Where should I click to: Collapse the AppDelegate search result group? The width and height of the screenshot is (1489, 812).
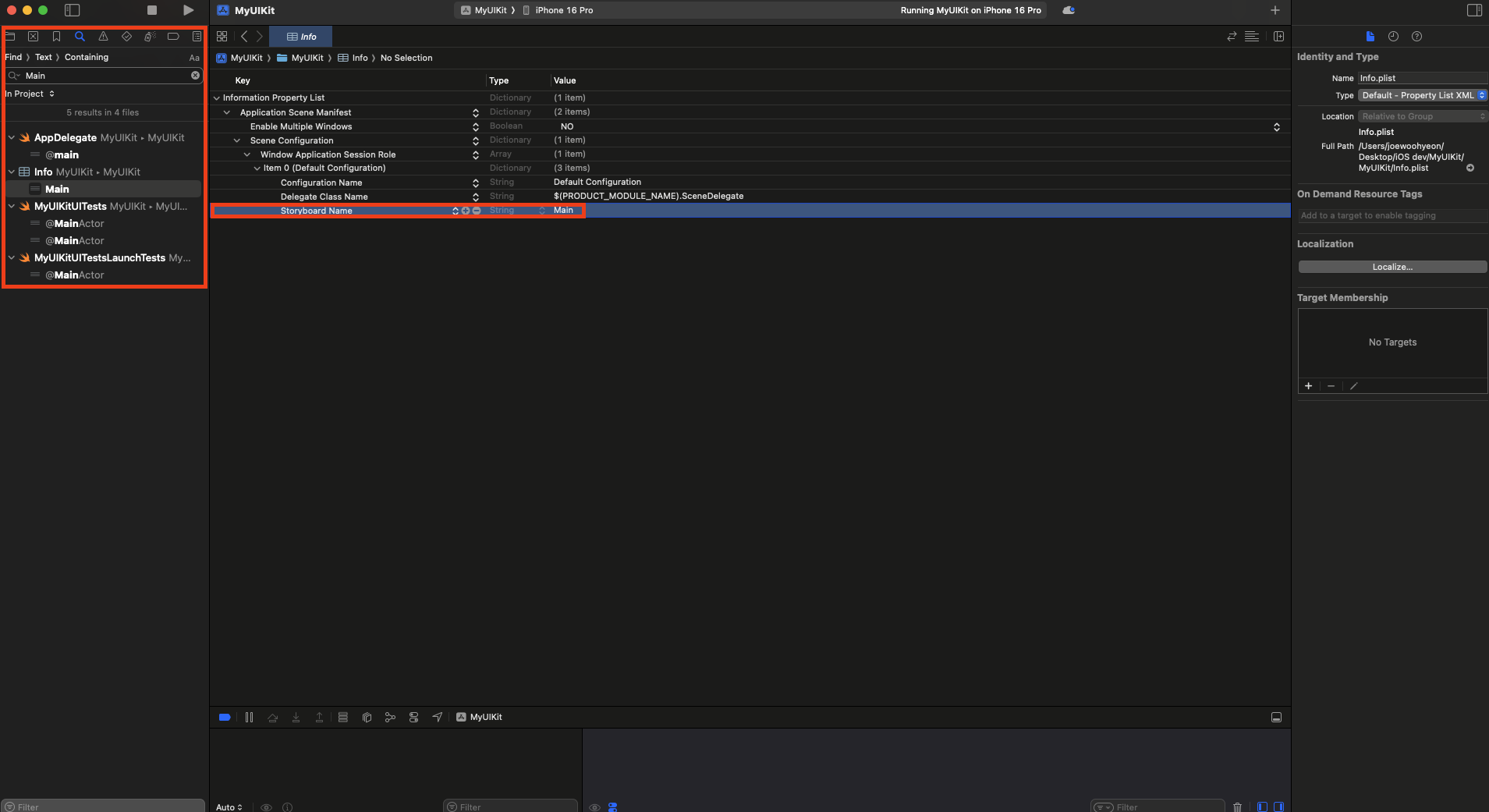(12, 138)
